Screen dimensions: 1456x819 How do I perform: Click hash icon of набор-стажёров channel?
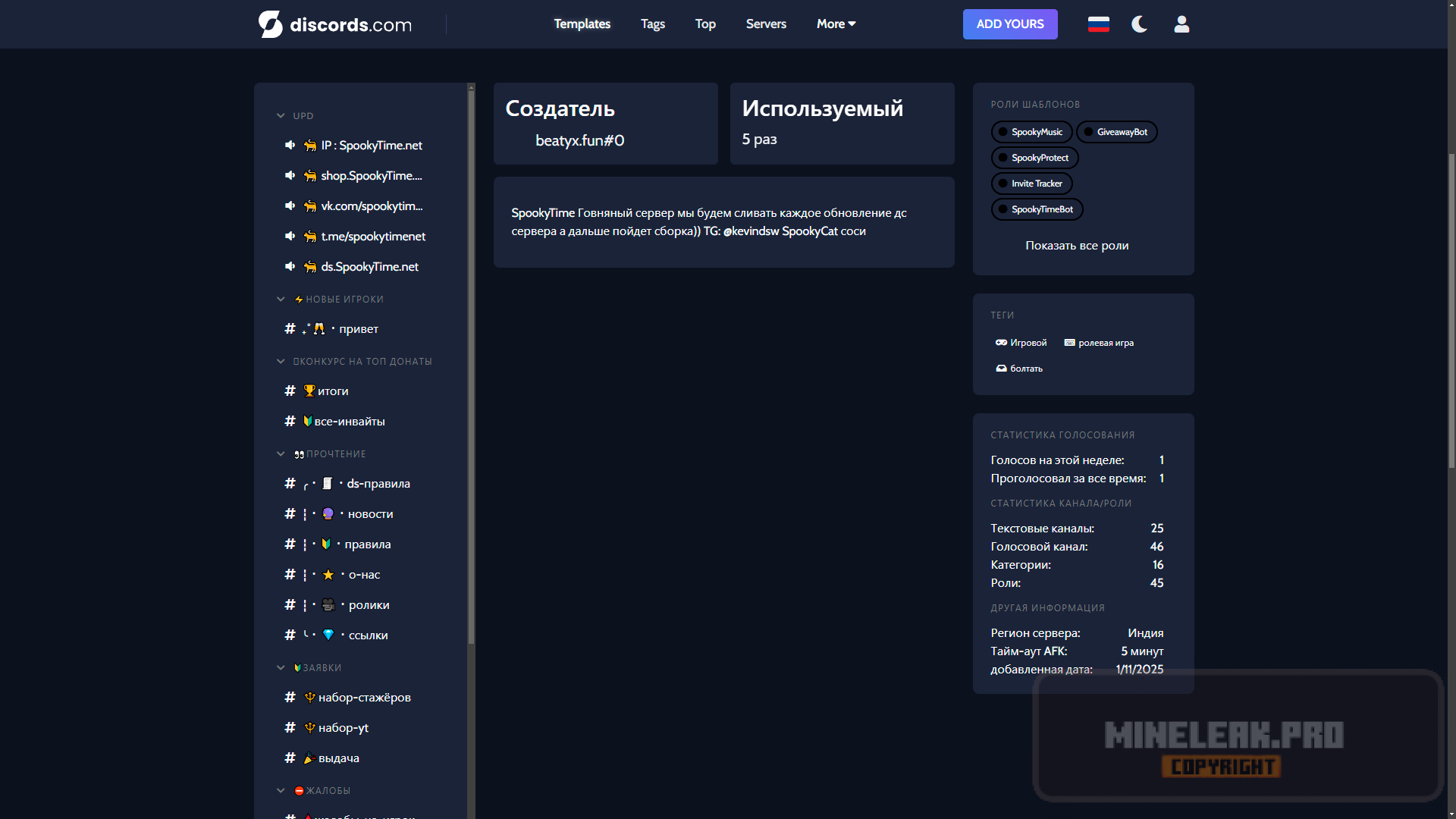pyautogui.click(x=290, y=697)
